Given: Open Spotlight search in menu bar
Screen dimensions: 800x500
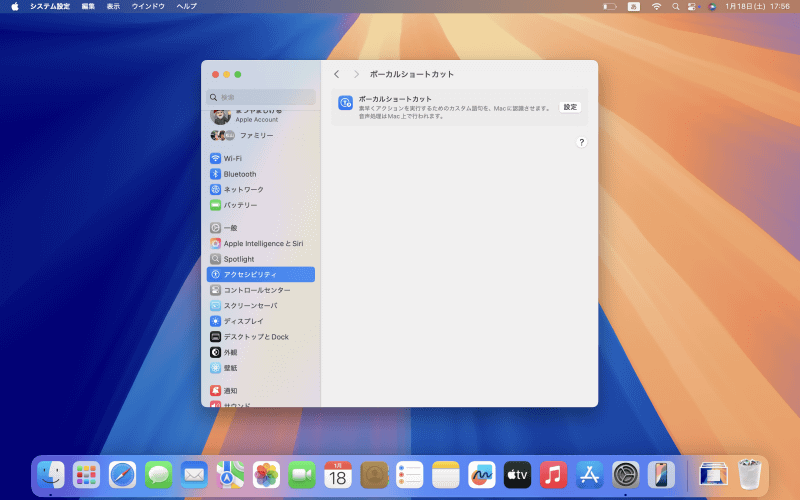Looking at the screenshot, I should tap(676, 6).
